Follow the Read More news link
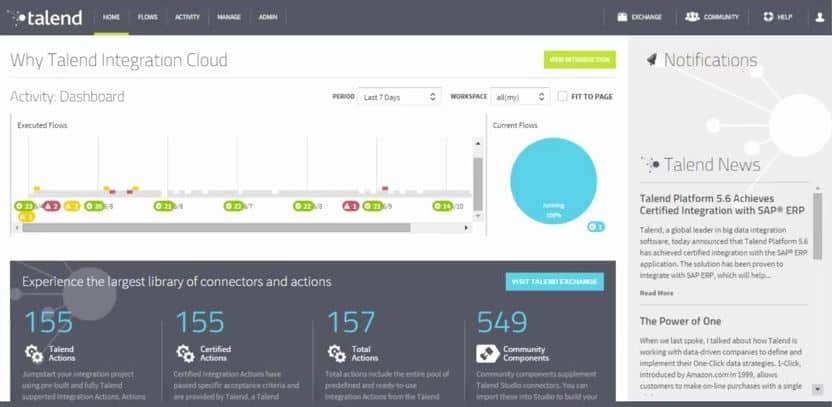Screen dimensions: 832x407 tap(656, 293)
